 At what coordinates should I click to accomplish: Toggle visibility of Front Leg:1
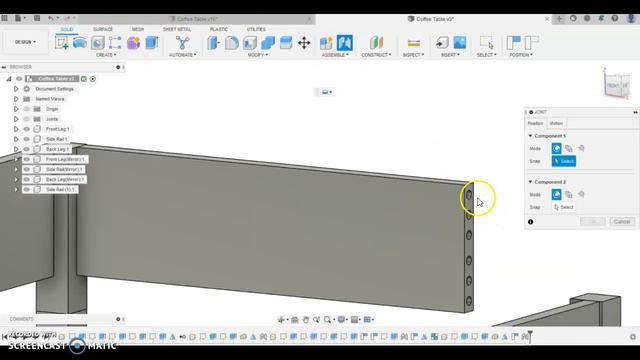click(27, 129)
